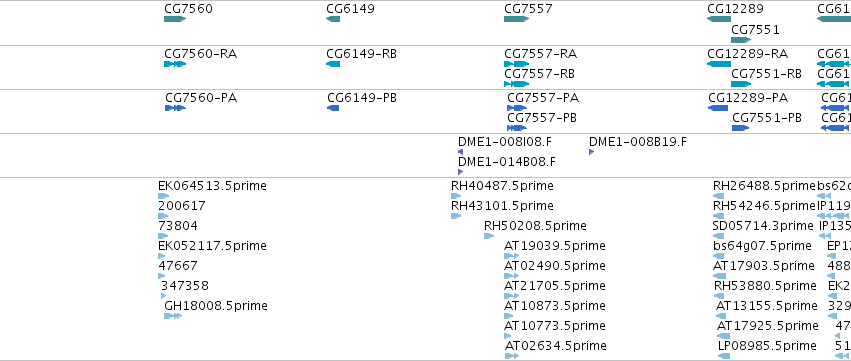Click the CG7560-PA protein glyph
The width and height of the screenshot is (851, 361).
(175, 108)
